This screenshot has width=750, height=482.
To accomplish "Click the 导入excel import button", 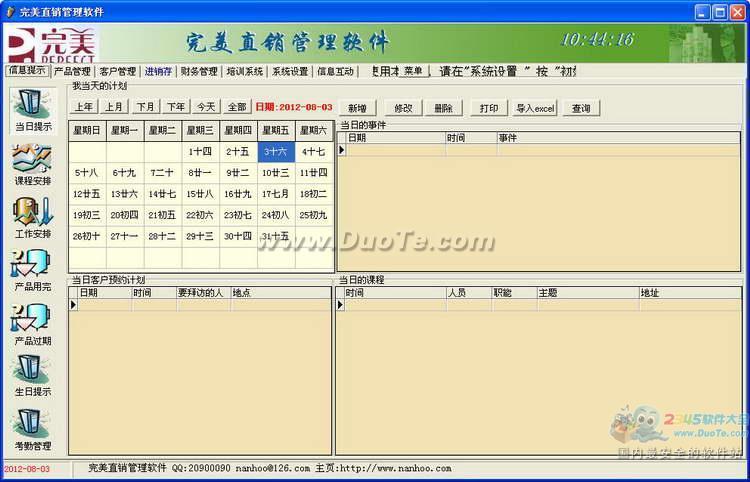I will 535,108.
